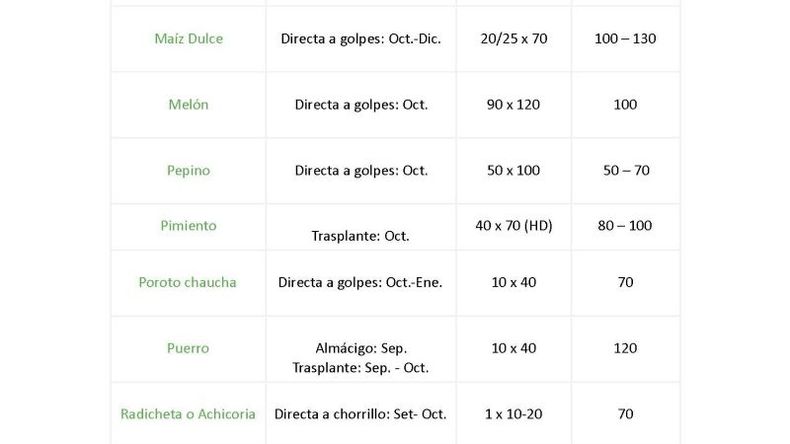This screenshot has width=790, height=444.
Task: Select the Puerro crop name
Action: pyautogui.click(x=188, y=348)
